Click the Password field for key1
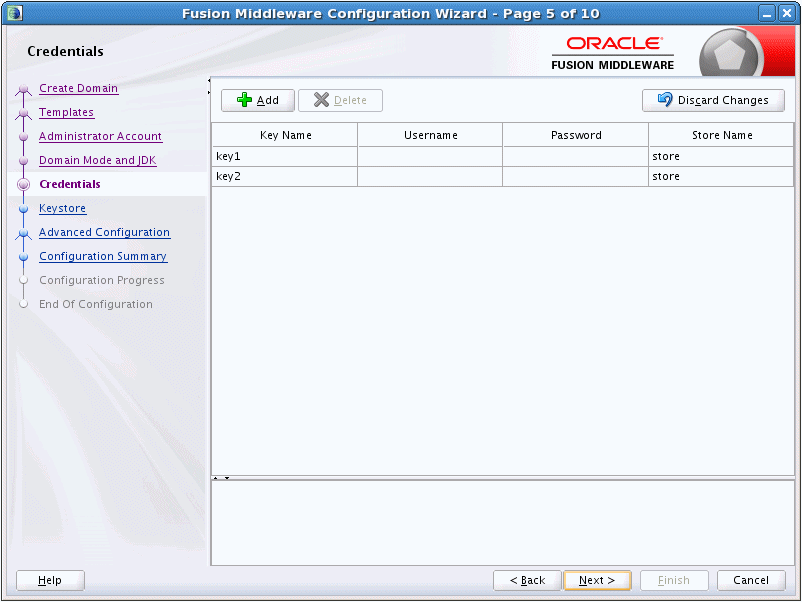The height and width of the screenshot is (602, 802). pyautogui.click(x=576, y=156)
